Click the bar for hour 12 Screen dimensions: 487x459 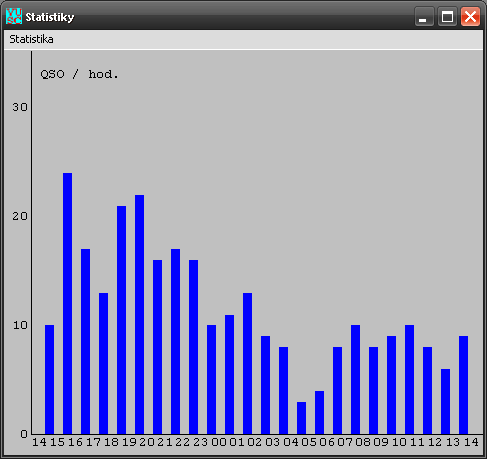[445, 401]
